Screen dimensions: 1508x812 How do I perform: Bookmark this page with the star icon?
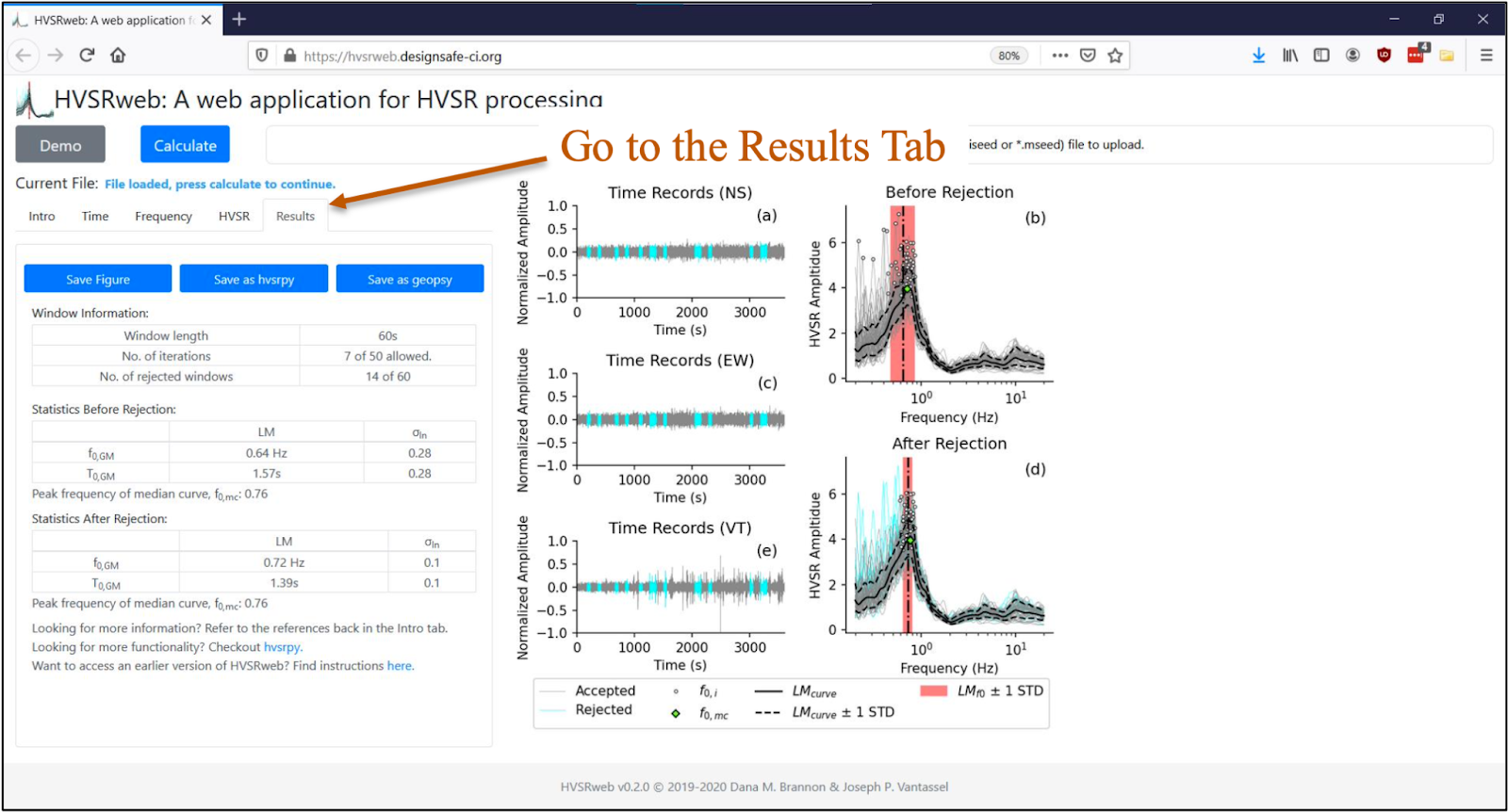(1115, 56)
